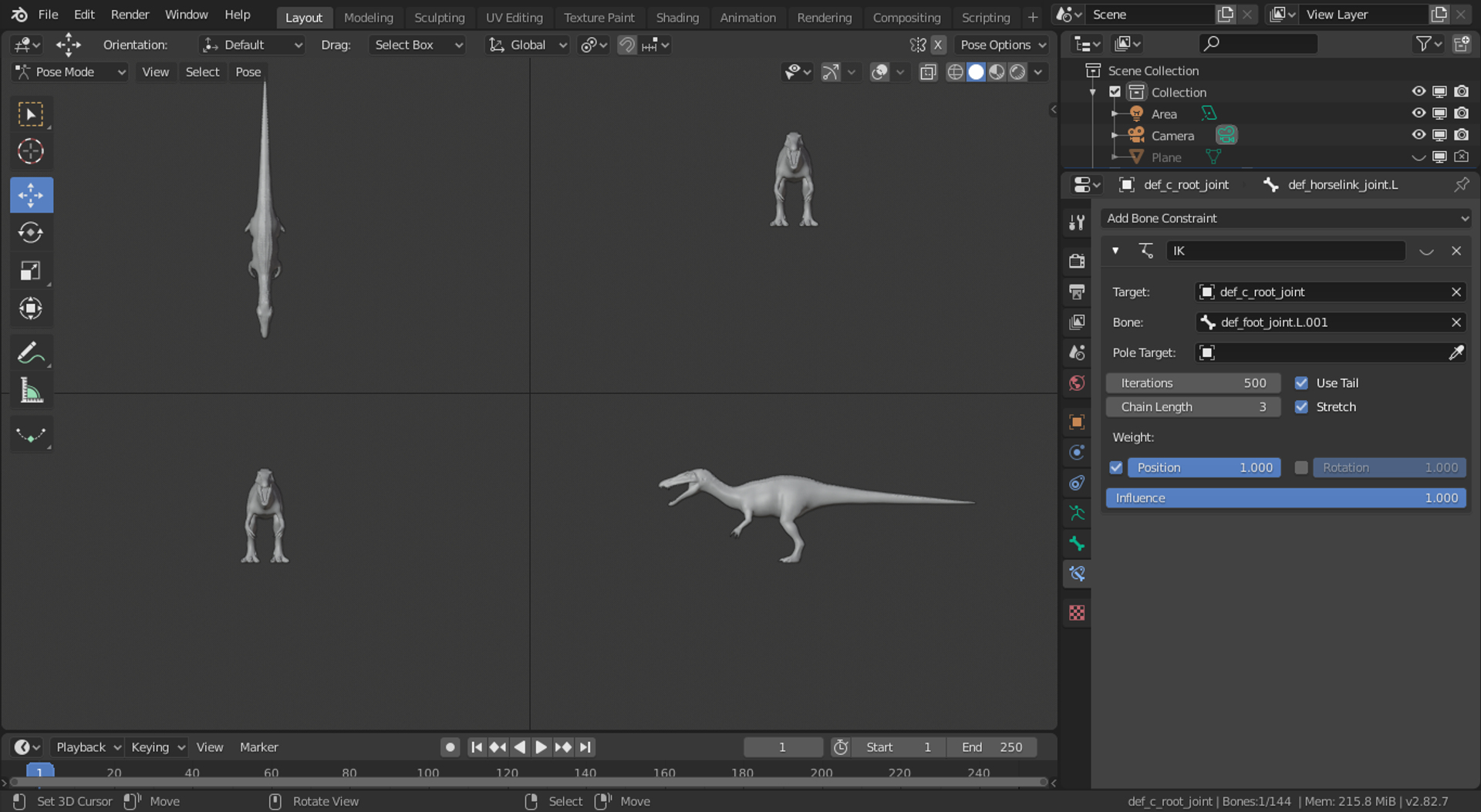Open Scene properties tab
Viewport: 1481px width, 812px height.
click(x=1077, y=352)
